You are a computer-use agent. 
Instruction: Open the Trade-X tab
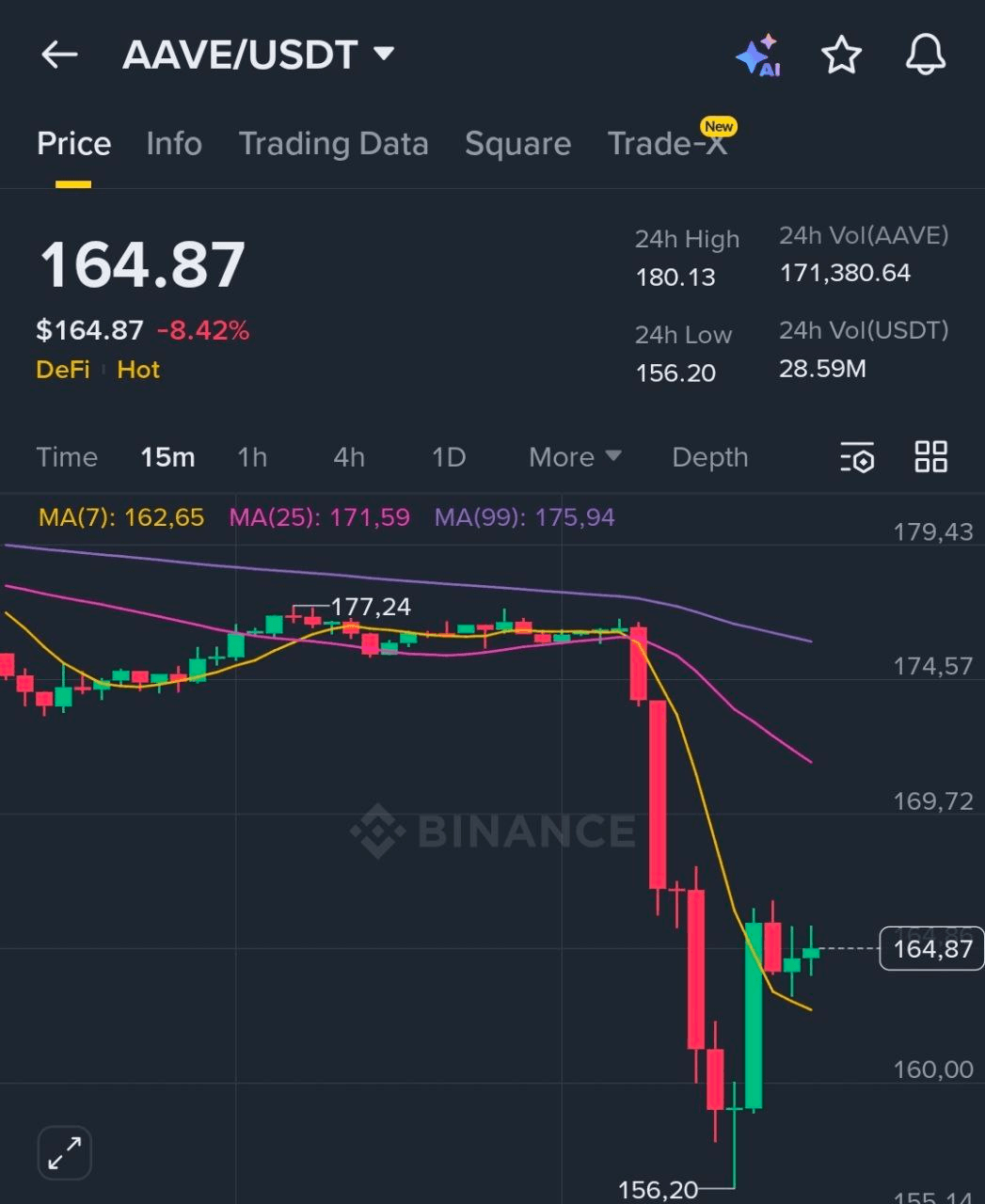pos(667,144)
